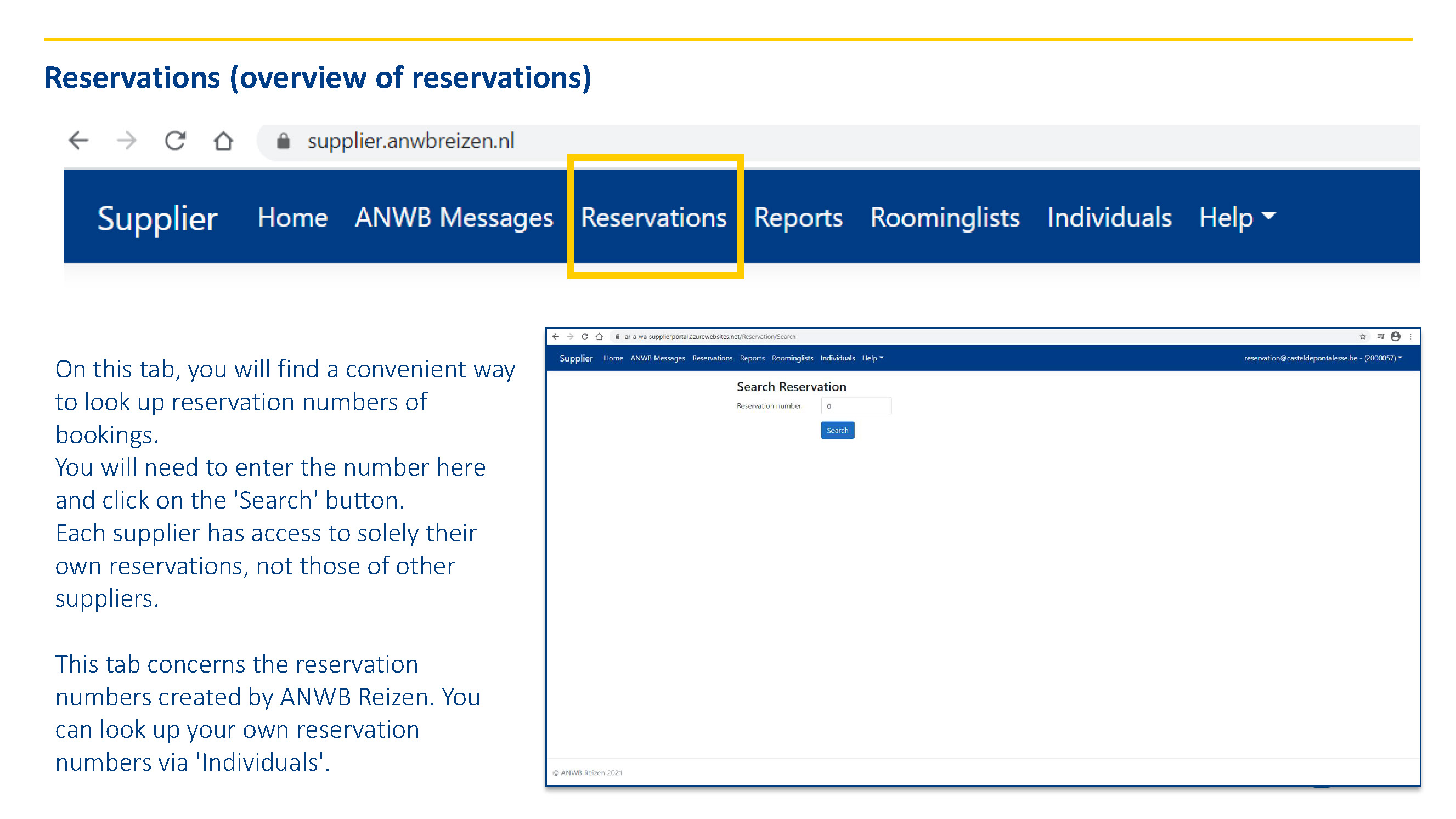1456x819 pixels.
Task: Open Individuals in the small embedded navbar
Action: pyautogui.click(x=838, y=358)
